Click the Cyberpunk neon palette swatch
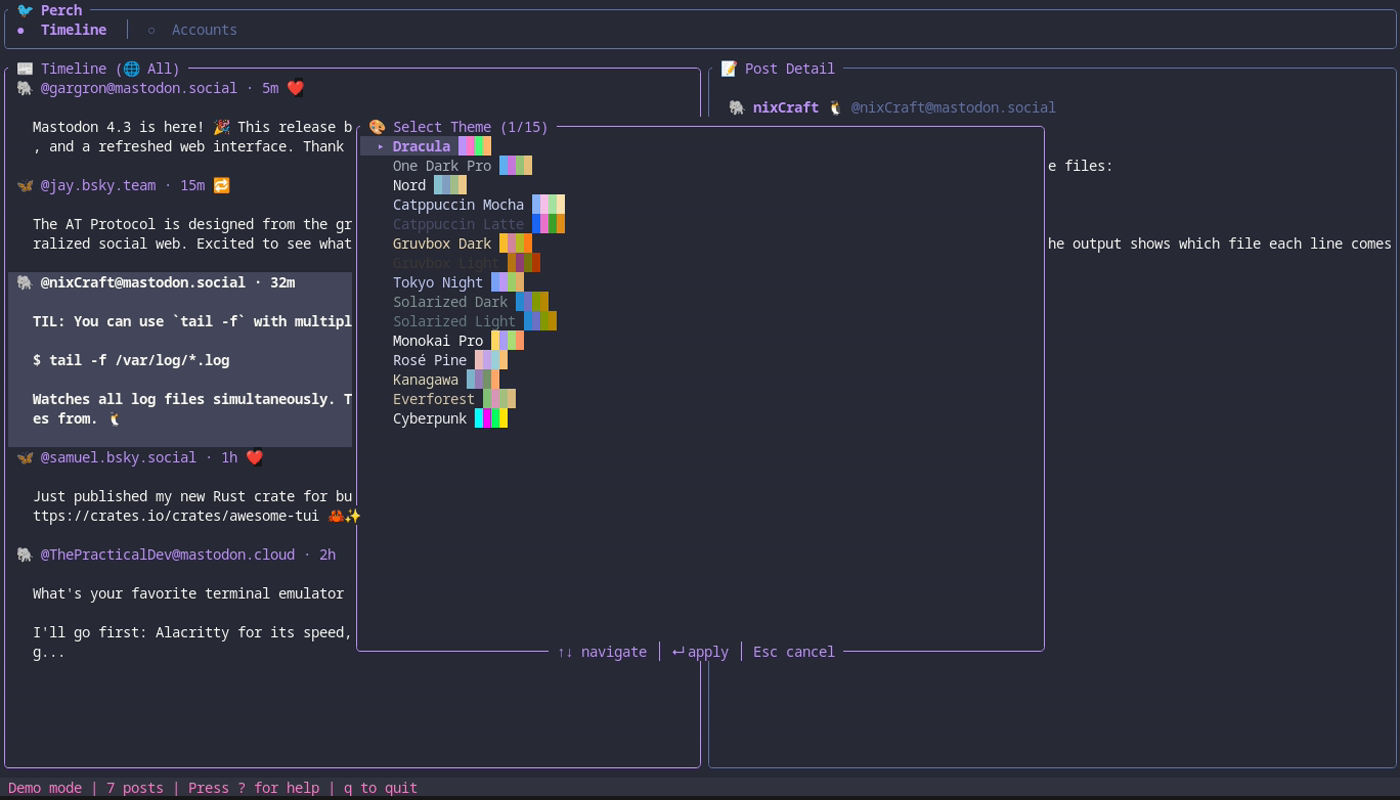1400x800 pixels. (x=491, y=419)
